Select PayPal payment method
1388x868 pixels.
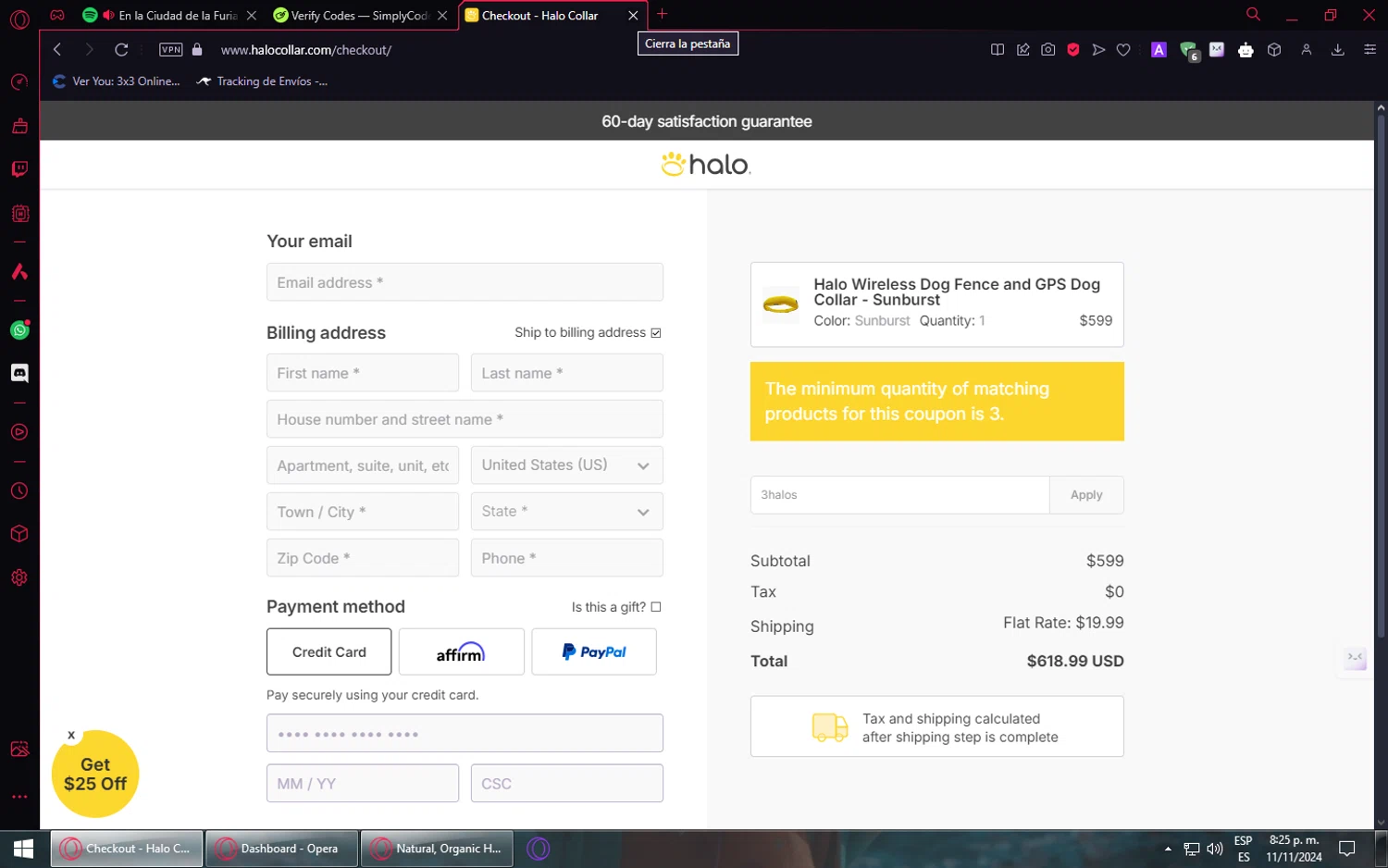(x=594, y=652)
